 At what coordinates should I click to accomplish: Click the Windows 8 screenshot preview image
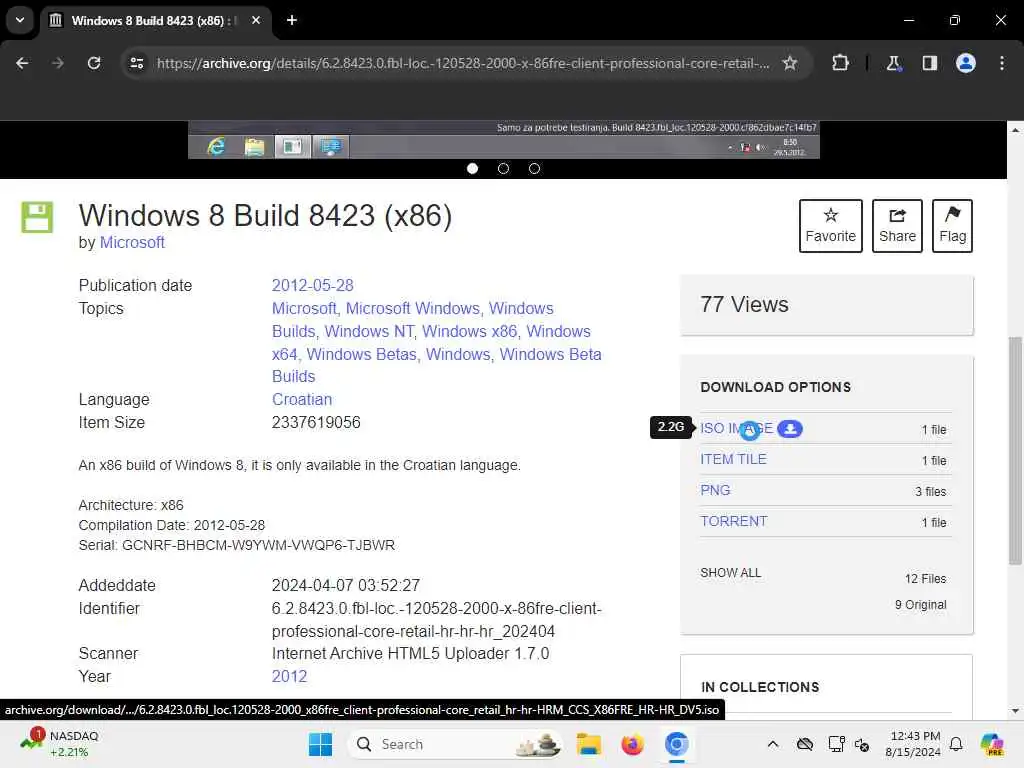(504, 140)
